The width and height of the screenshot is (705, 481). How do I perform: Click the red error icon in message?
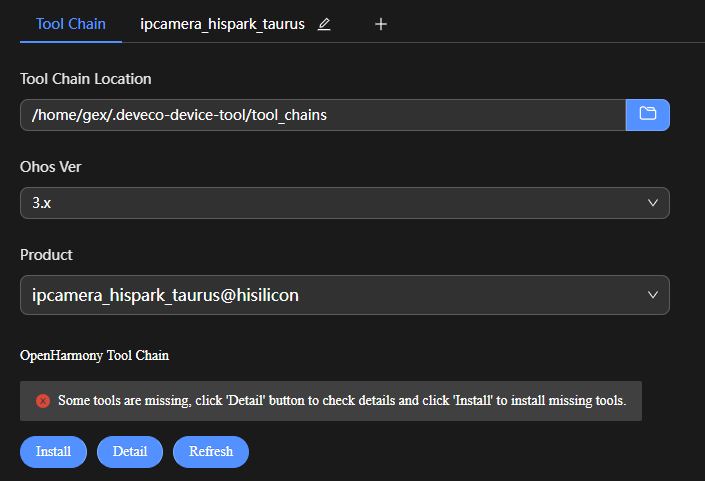tap(43, 401)
